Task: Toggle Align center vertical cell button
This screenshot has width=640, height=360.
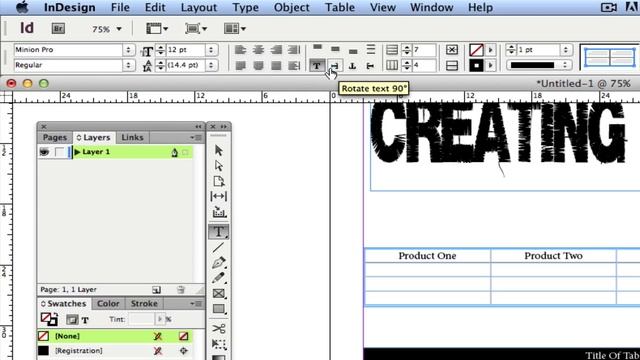Action: [x=335, y=50]
